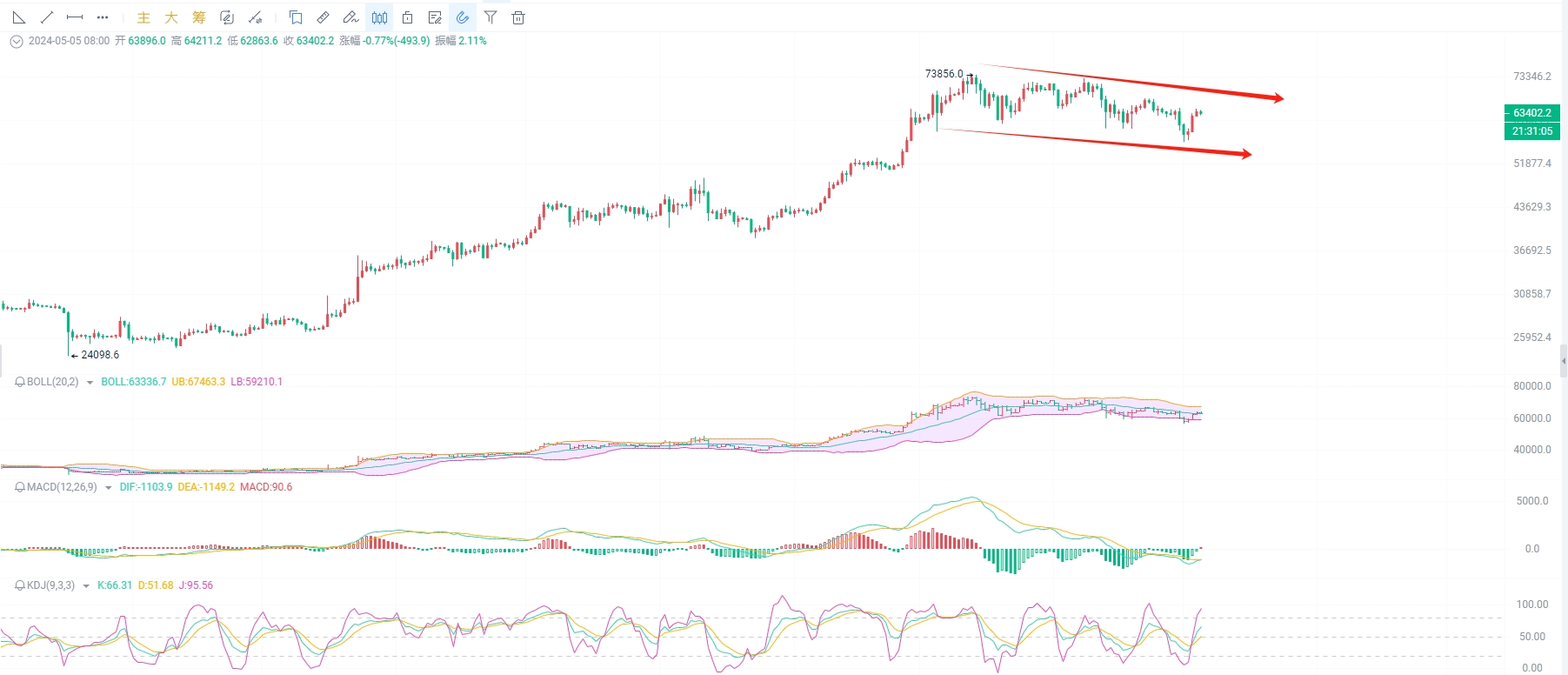Click the 73856.0 high price label
This screenshot has height=675, width=1568.
944,74
